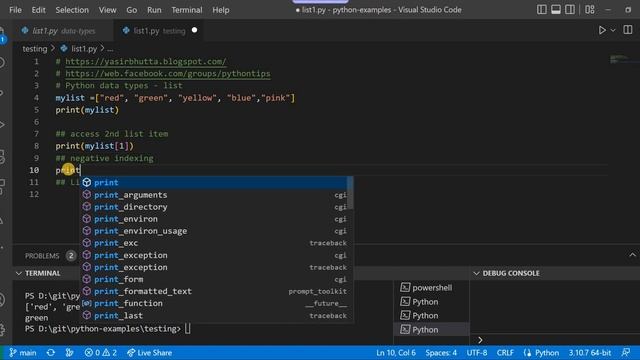Toggle bottom panel layout icon
This screenshot has width=640, height=360.
(x=556, y=9)
